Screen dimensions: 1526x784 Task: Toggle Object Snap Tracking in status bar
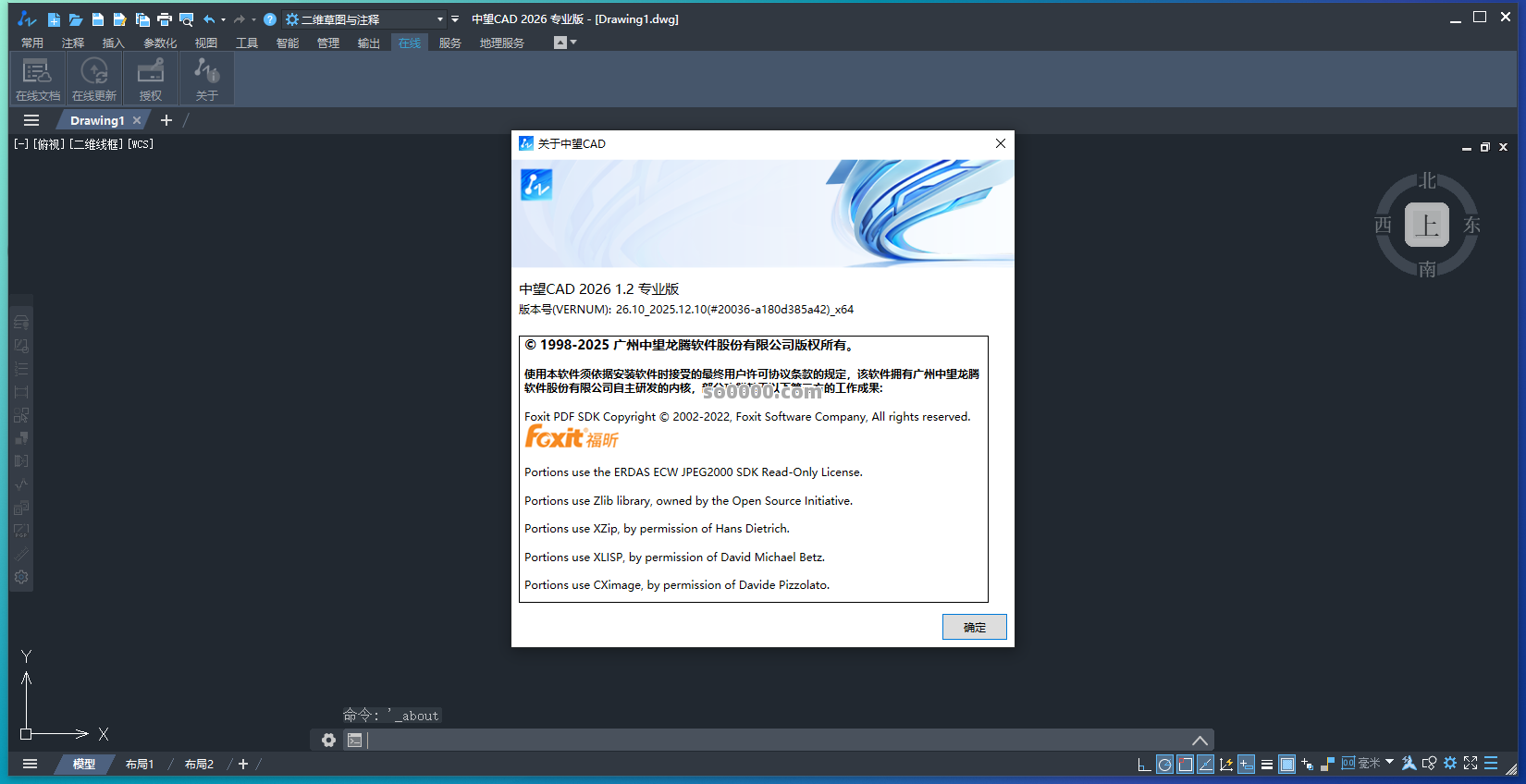pyautogui.click(x=1205, y=764)
